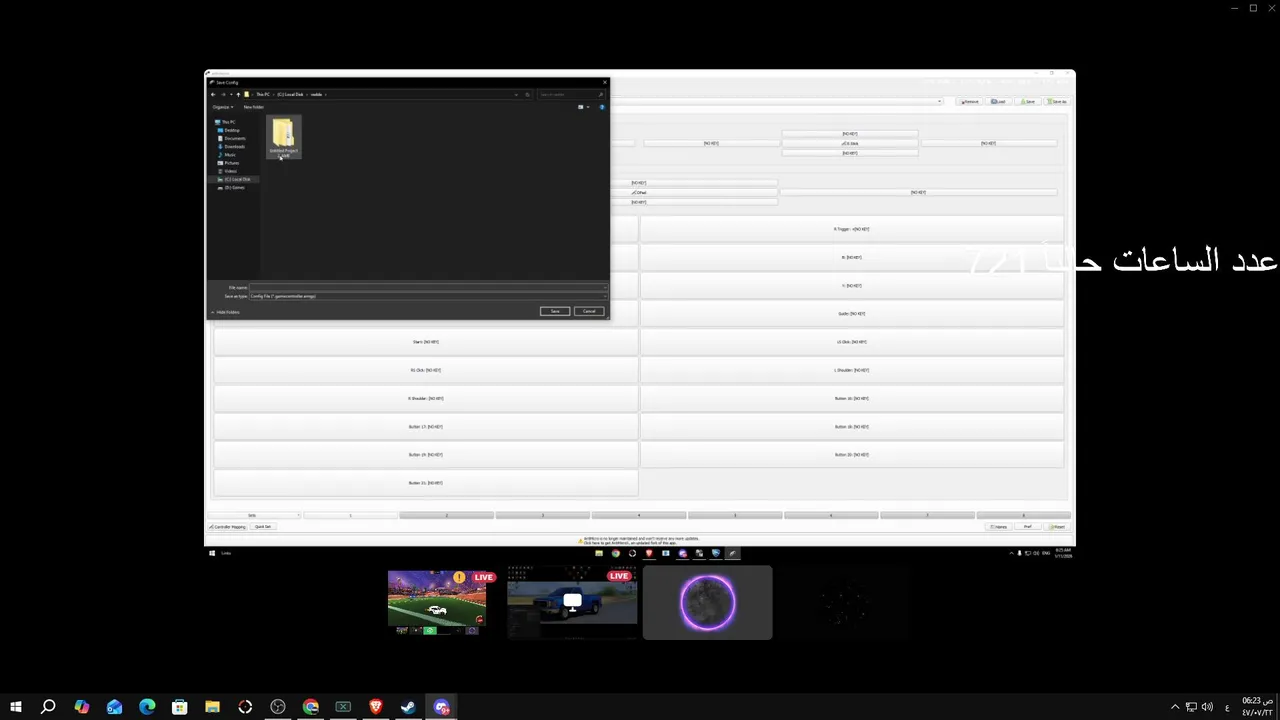Click the Reset button in AntiMicro

pos(1056,527)
